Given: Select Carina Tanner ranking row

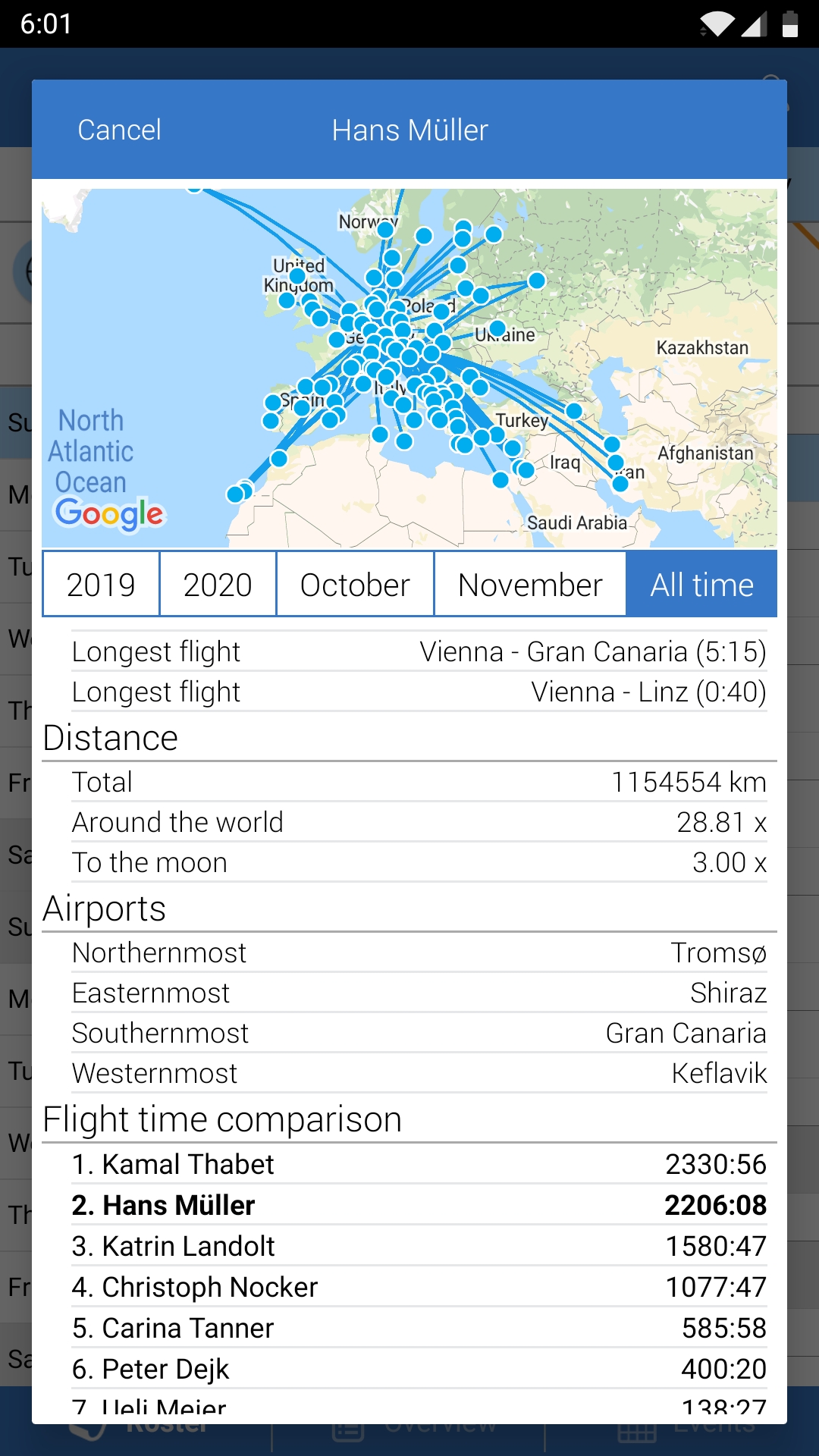Looking at the screenshot, I should 419,1328.
